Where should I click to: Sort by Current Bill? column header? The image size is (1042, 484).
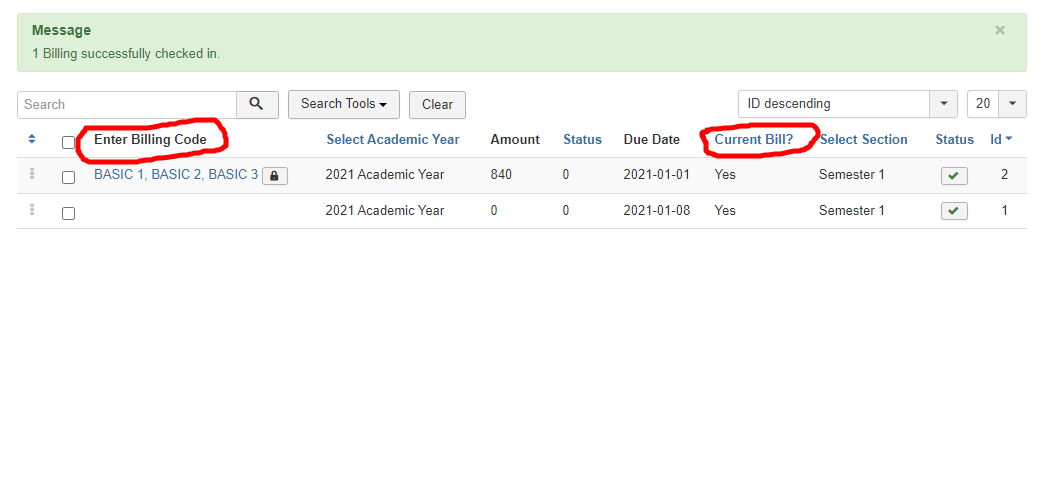coord(754,140)
